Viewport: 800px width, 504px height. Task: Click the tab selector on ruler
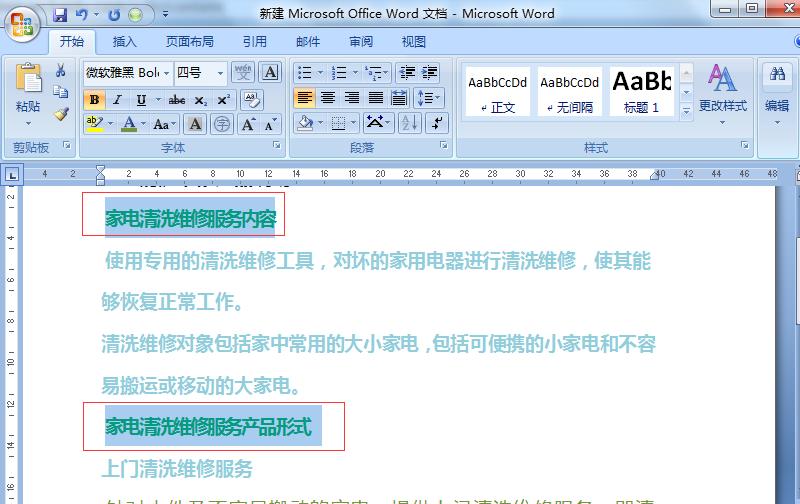click(x=12, y=175)
